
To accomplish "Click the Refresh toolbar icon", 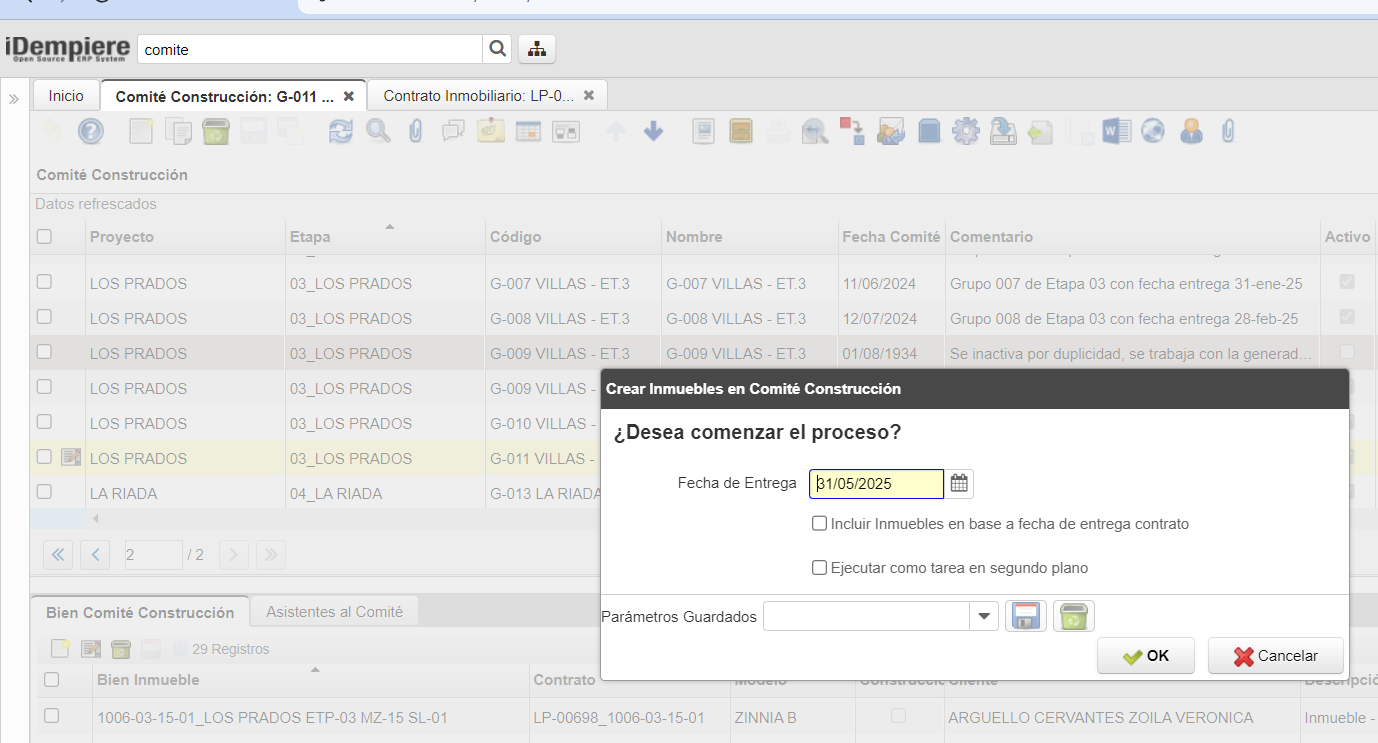I will (x=341, y=131).
